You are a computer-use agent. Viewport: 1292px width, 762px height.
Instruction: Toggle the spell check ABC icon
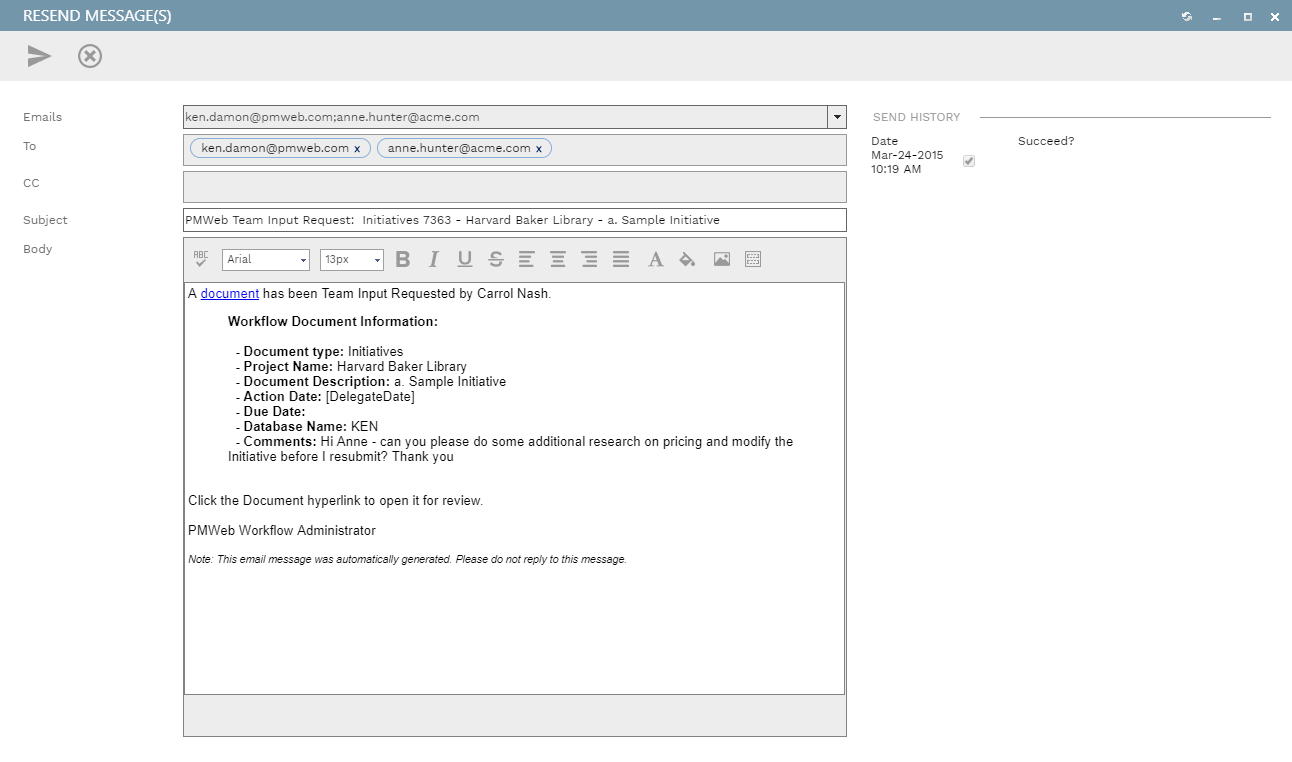coord(201,259)
